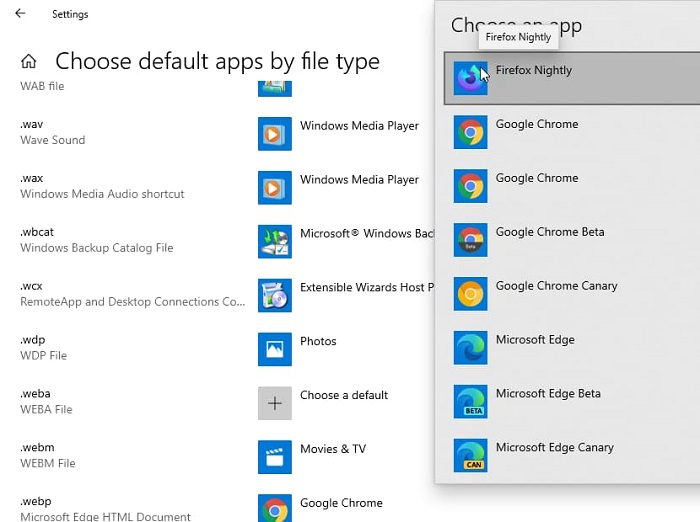Screen dimensions: 700x522
Task: Click the "Movies & TV" label for .webm
Action: click(x=332, y=449)
